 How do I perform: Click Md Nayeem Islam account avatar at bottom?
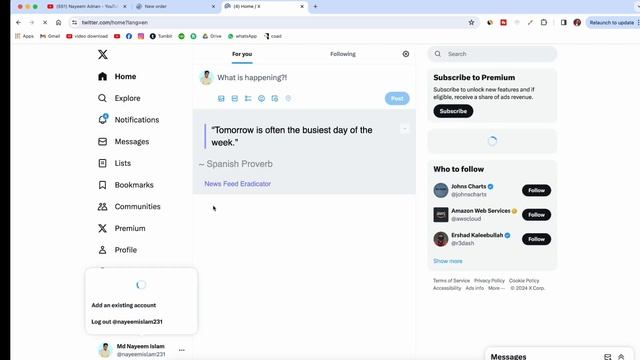click(105, 350)
